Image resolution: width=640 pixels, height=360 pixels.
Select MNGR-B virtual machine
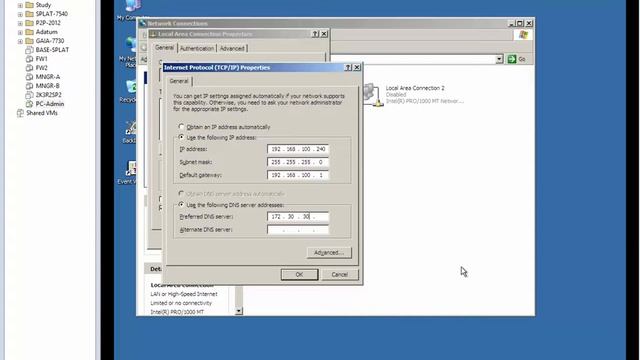click(x=48, y=86)
